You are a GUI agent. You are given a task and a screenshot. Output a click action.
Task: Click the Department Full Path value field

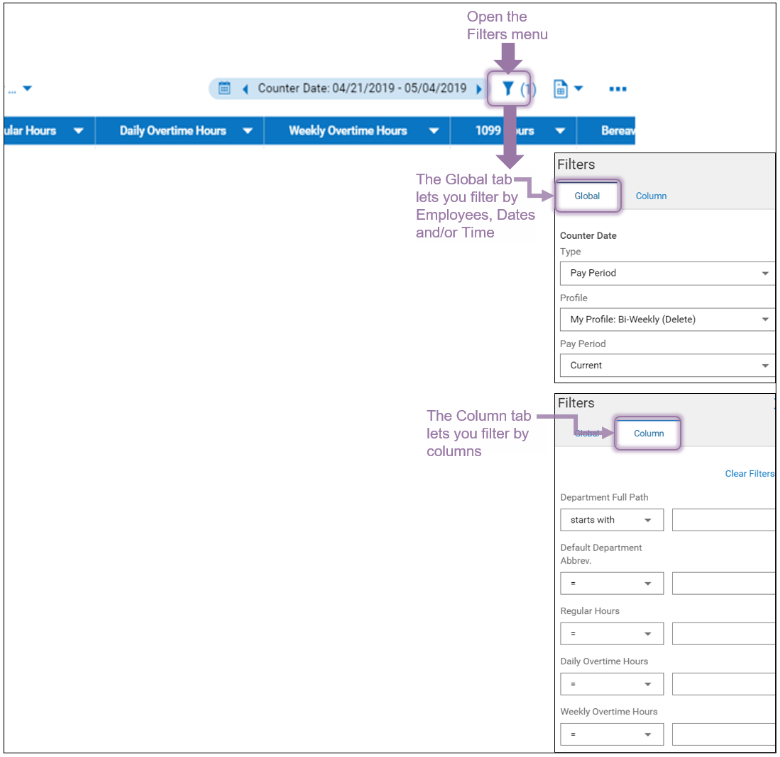(723, 520)
